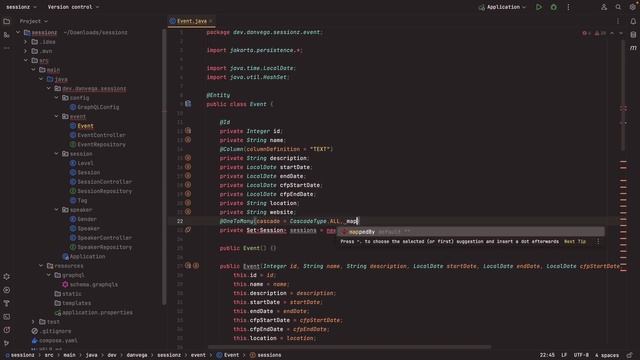This screenshot has height=360, width=640.
Task: Open the Database tool window icon
Action: 633,35
